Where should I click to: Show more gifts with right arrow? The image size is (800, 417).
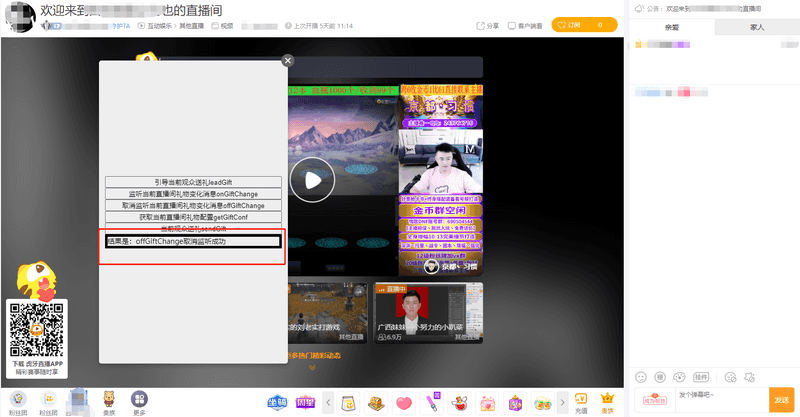(x=562, y=402)
